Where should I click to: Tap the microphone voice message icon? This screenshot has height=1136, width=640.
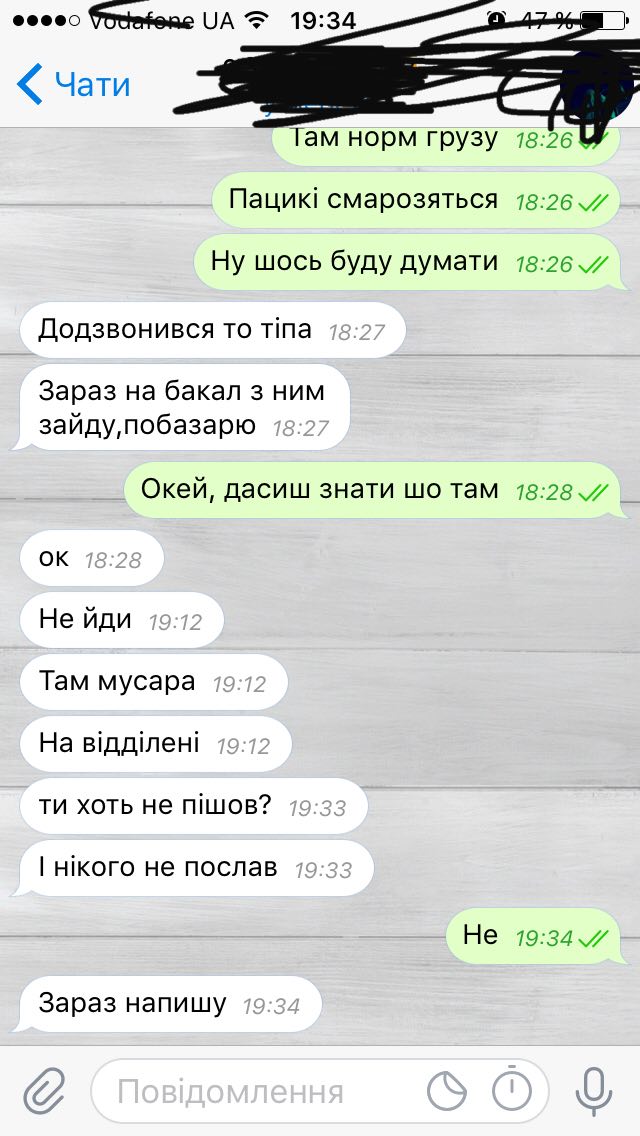click(594, 1092)
